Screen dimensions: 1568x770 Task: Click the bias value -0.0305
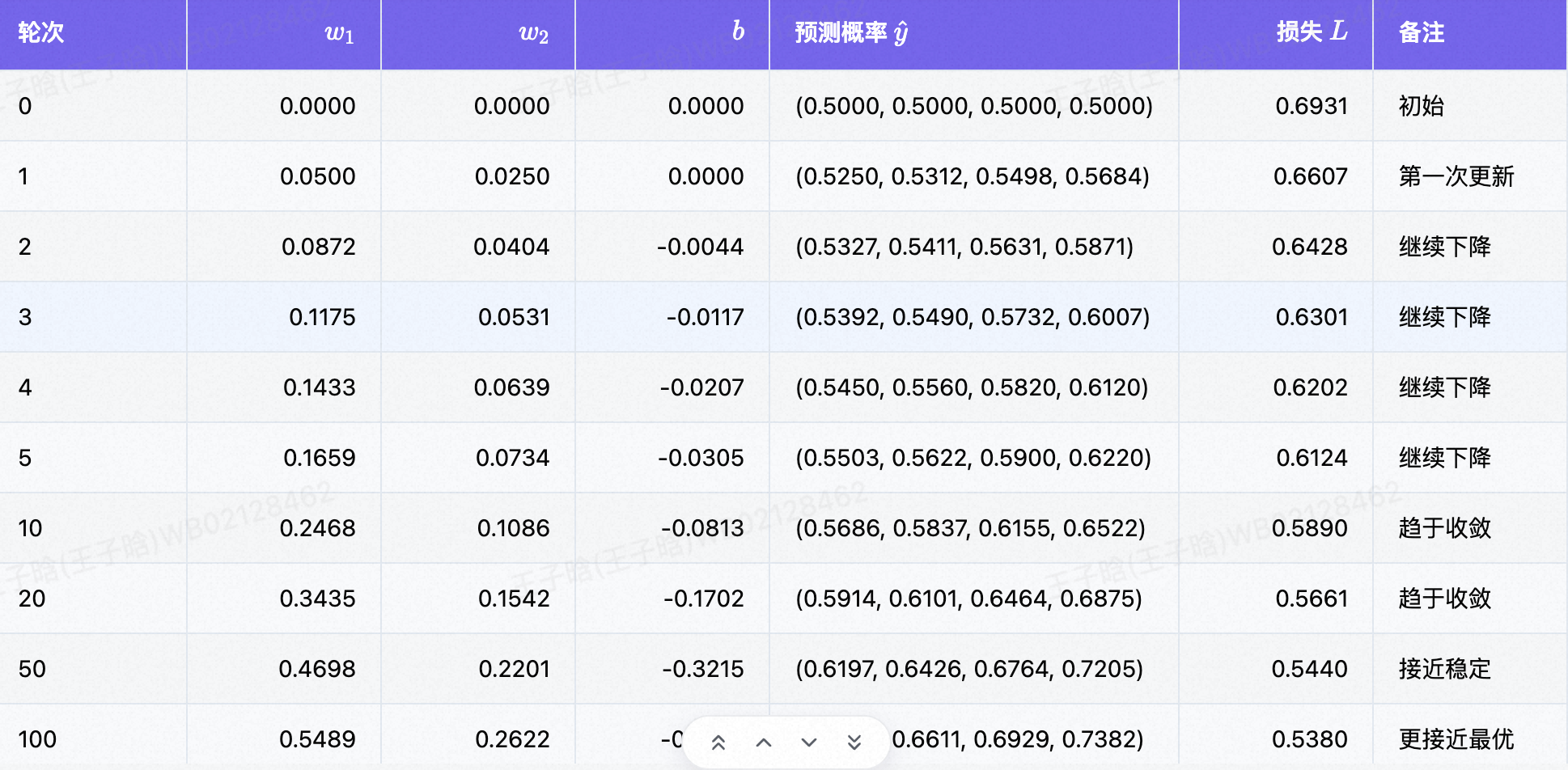(x=701, y=458)
